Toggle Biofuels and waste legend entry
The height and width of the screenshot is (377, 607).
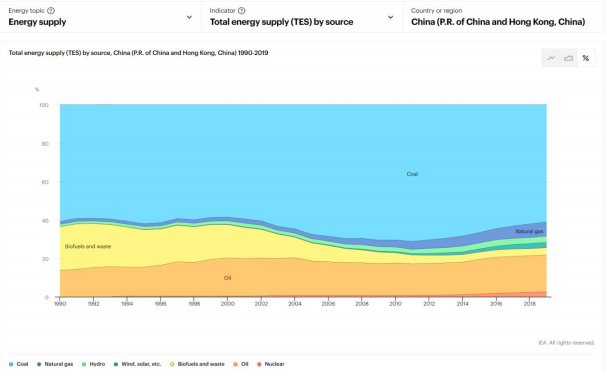[197, 364]
